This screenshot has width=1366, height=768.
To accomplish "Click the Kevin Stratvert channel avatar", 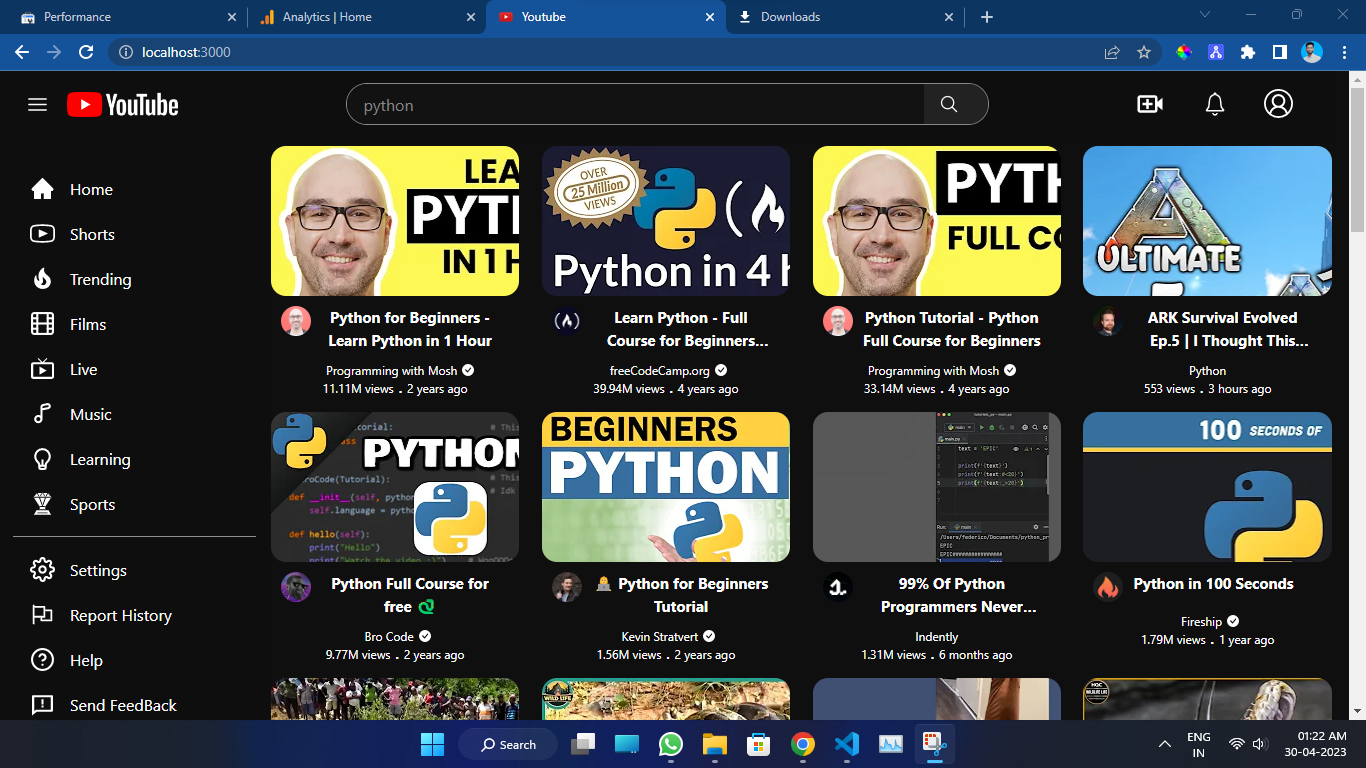I will coord(567,587).
